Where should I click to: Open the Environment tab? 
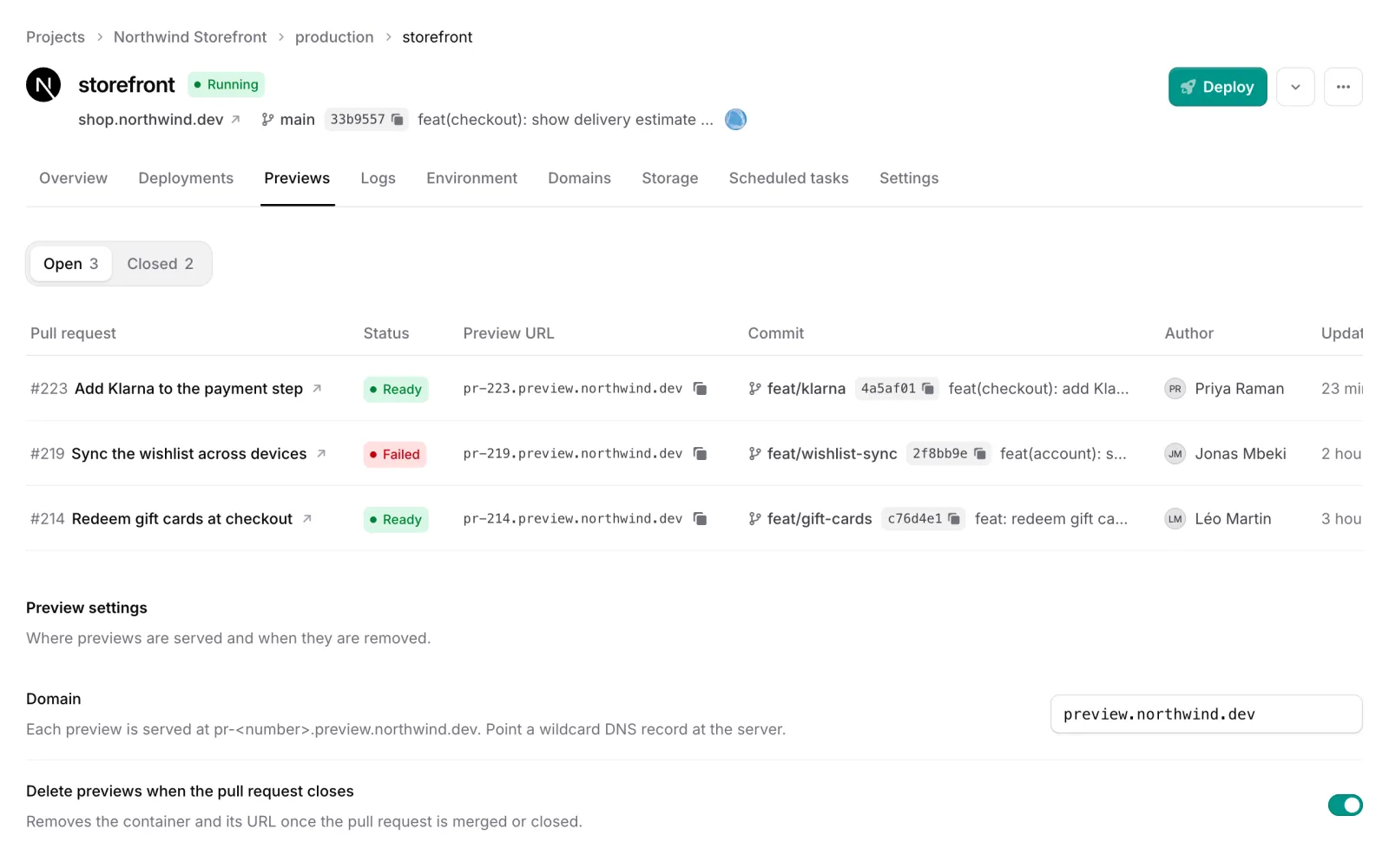(x=471, y=178)
